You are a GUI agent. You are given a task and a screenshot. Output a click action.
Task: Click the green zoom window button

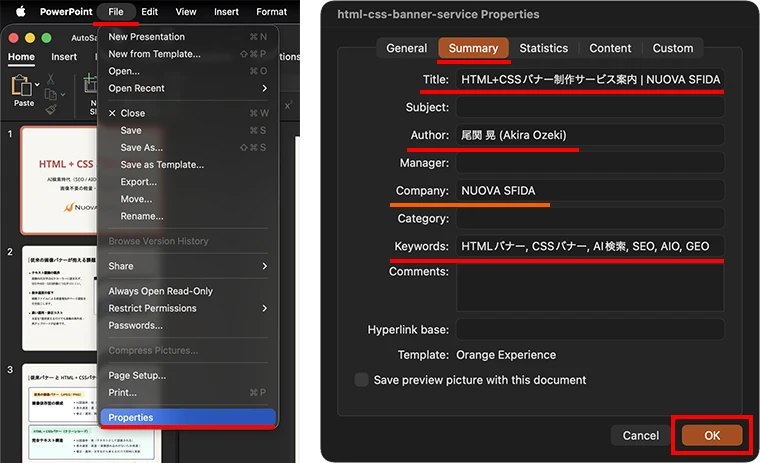[x=47, y=38]
